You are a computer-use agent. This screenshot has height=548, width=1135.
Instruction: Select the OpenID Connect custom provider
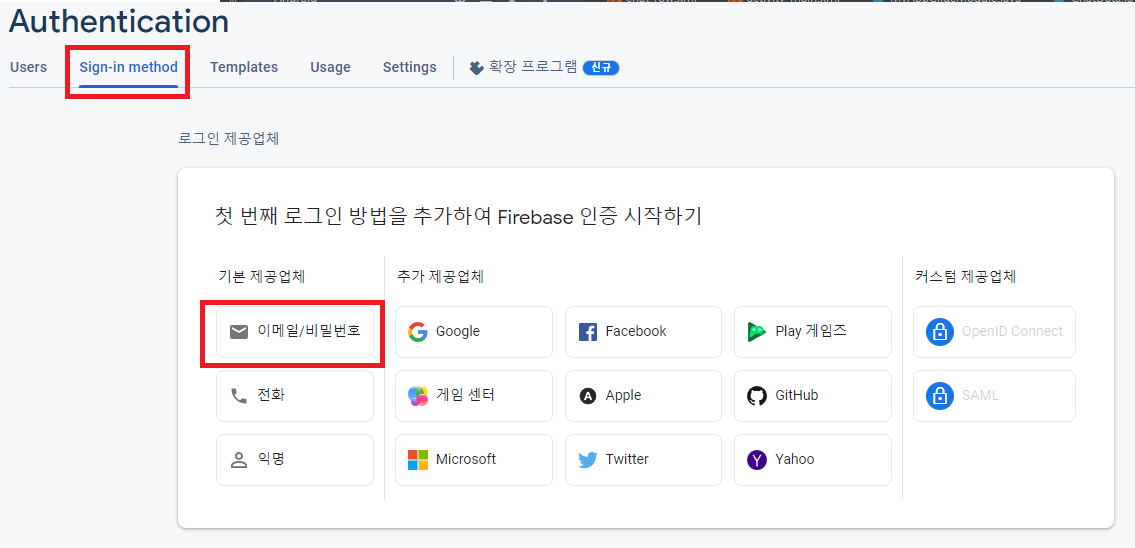(x=994, y=332)
